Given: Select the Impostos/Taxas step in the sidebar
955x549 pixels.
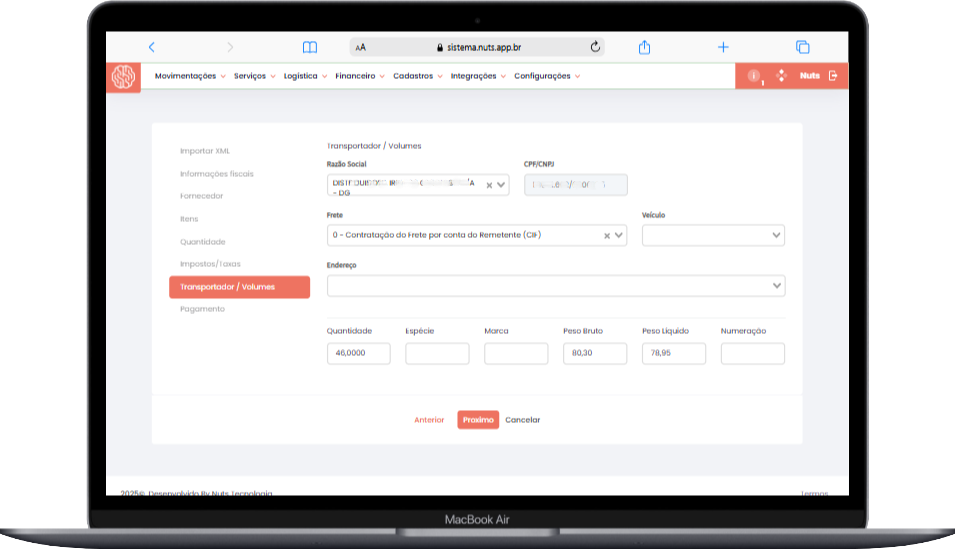Looking at the screenshot, I should click(210, 264).
